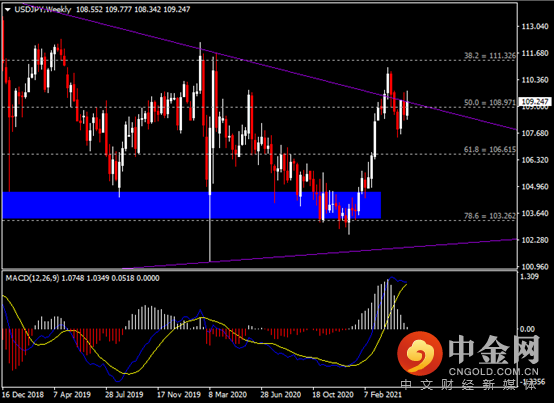Click the CNGOLD swirl logo icon
The image size is (554, 403).
[x=419, y=353]
